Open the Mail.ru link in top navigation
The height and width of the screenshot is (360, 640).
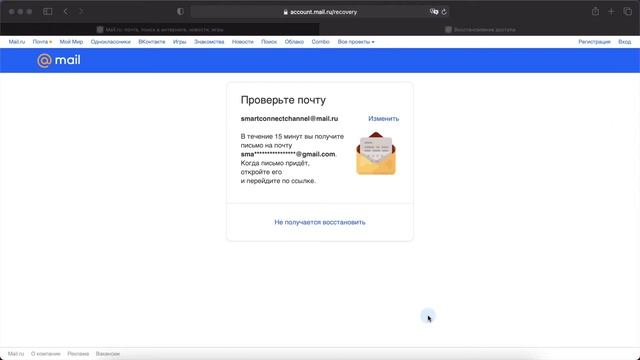click(x=17, y=42)
